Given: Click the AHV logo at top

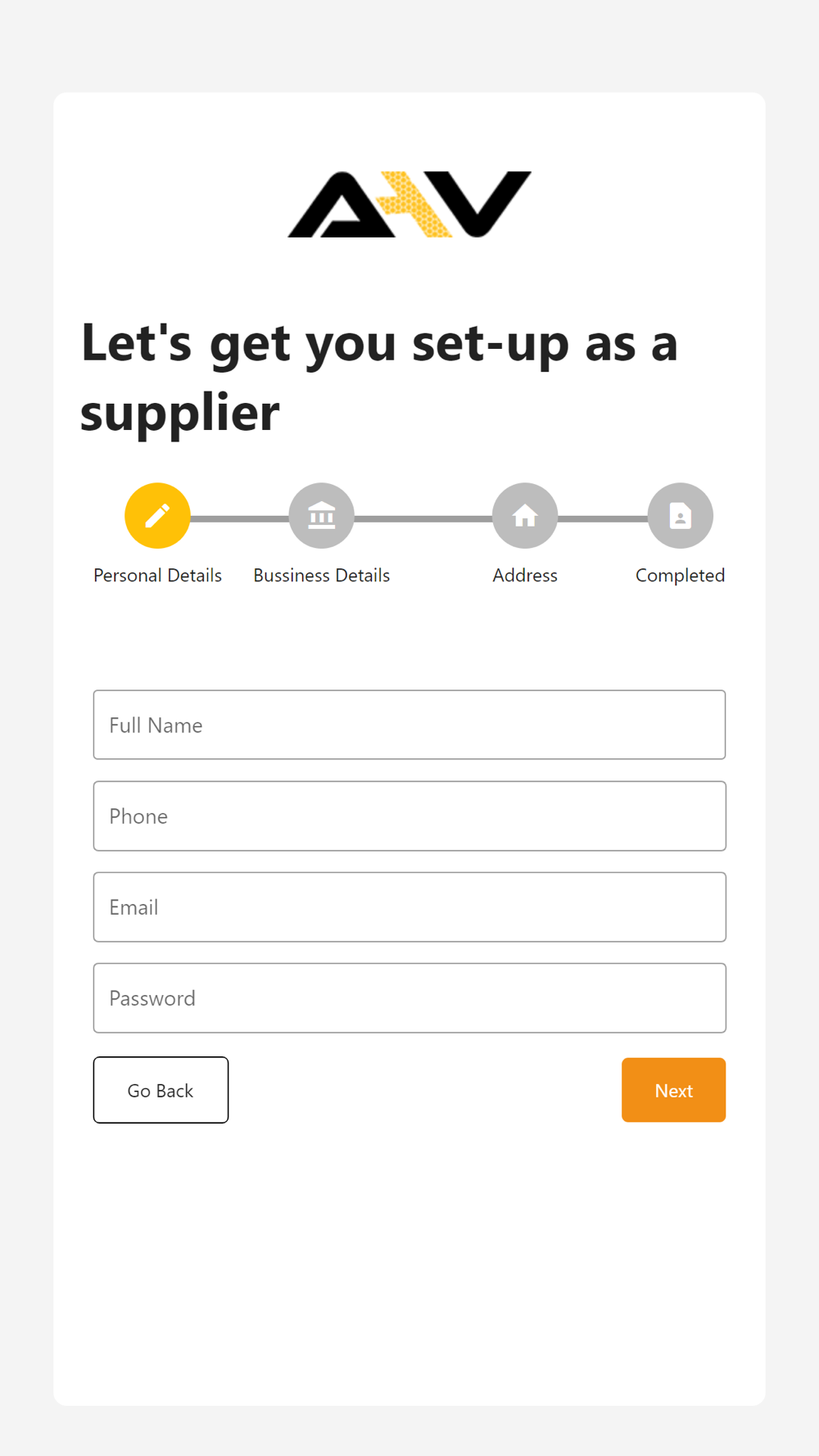Looking at the screenshot, I should (409, 204).
